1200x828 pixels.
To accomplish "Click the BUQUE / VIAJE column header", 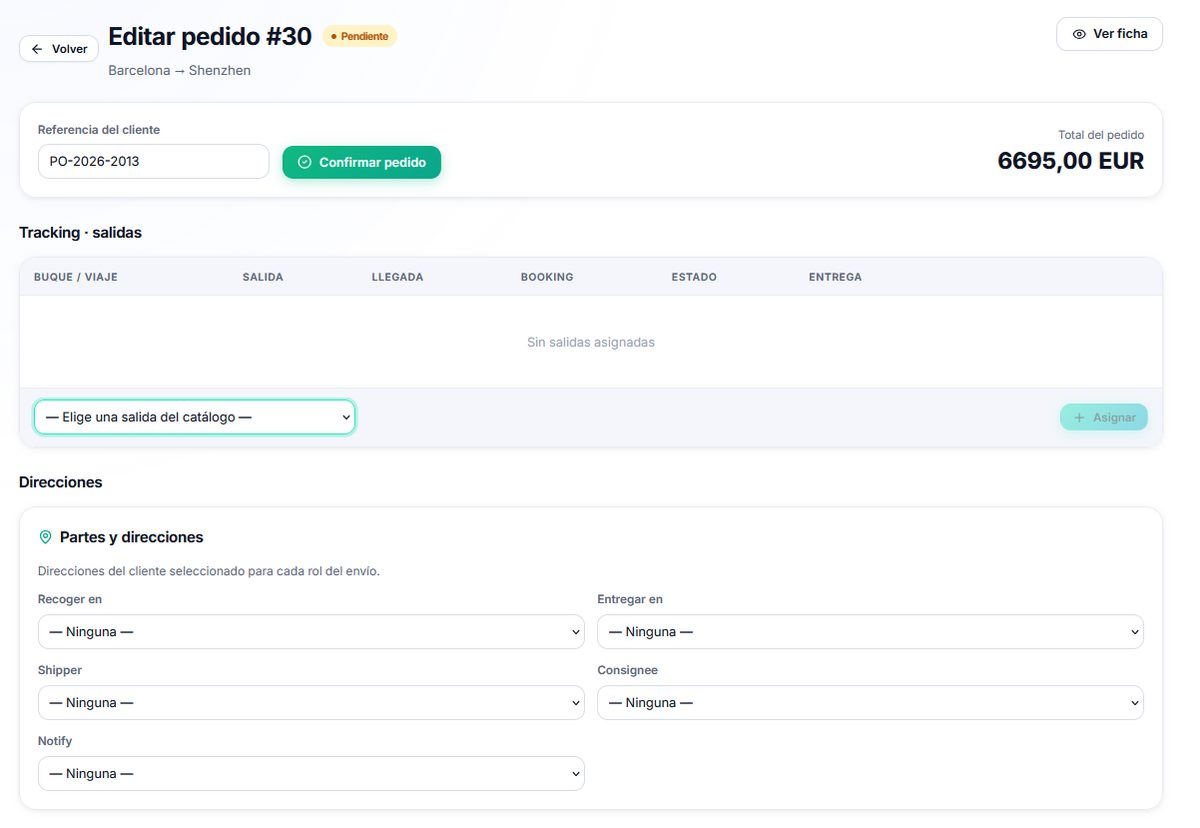I will click(x=76, y=277).
